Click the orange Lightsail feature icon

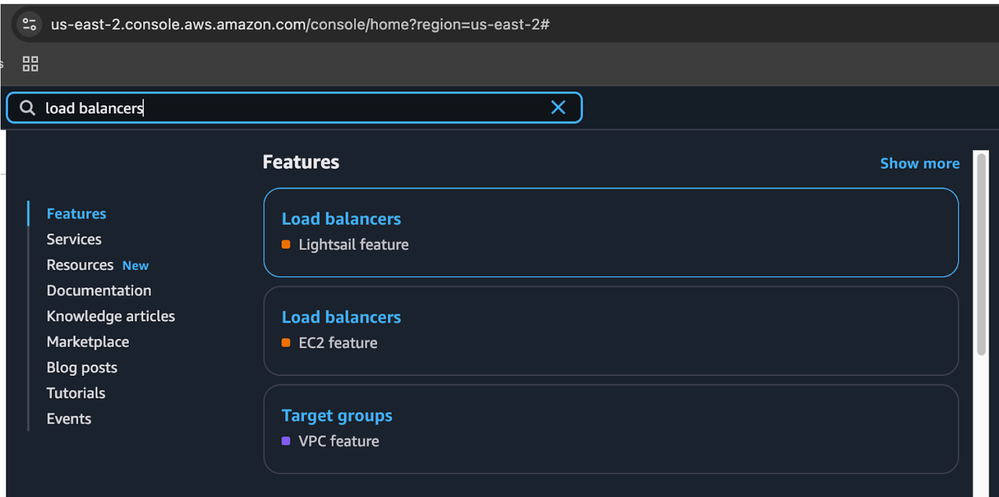(286, 245)
